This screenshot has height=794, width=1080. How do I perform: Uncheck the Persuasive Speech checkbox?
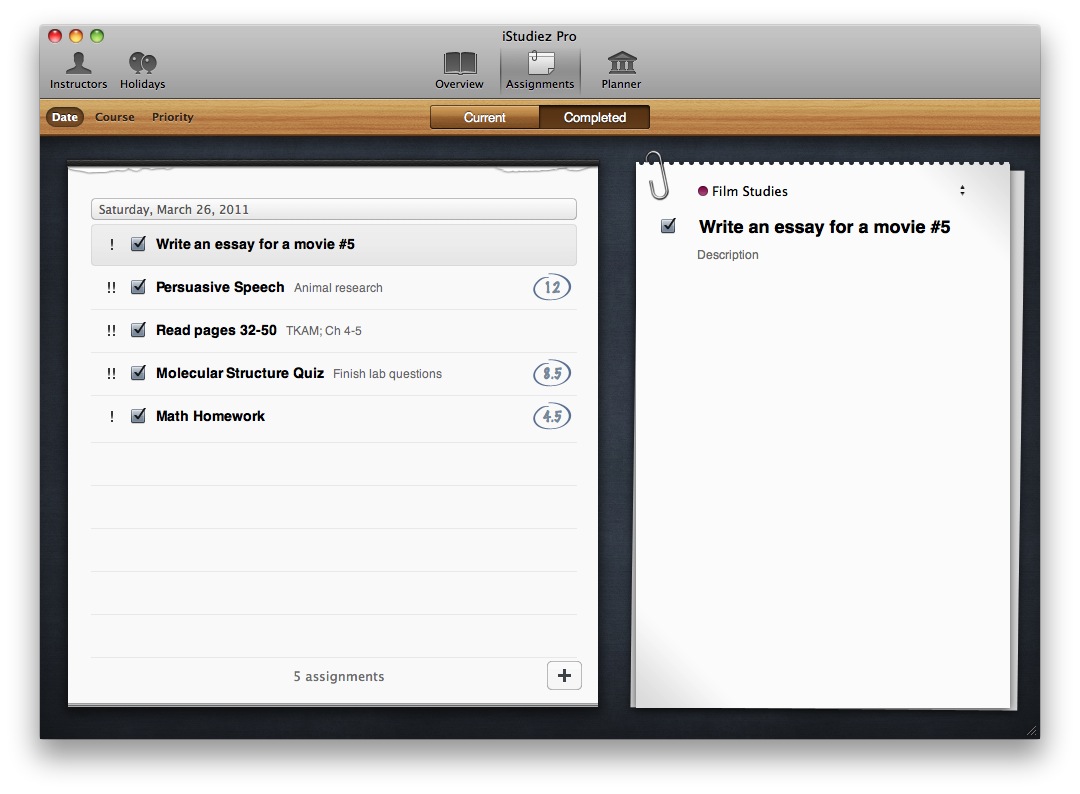(139, 287)
